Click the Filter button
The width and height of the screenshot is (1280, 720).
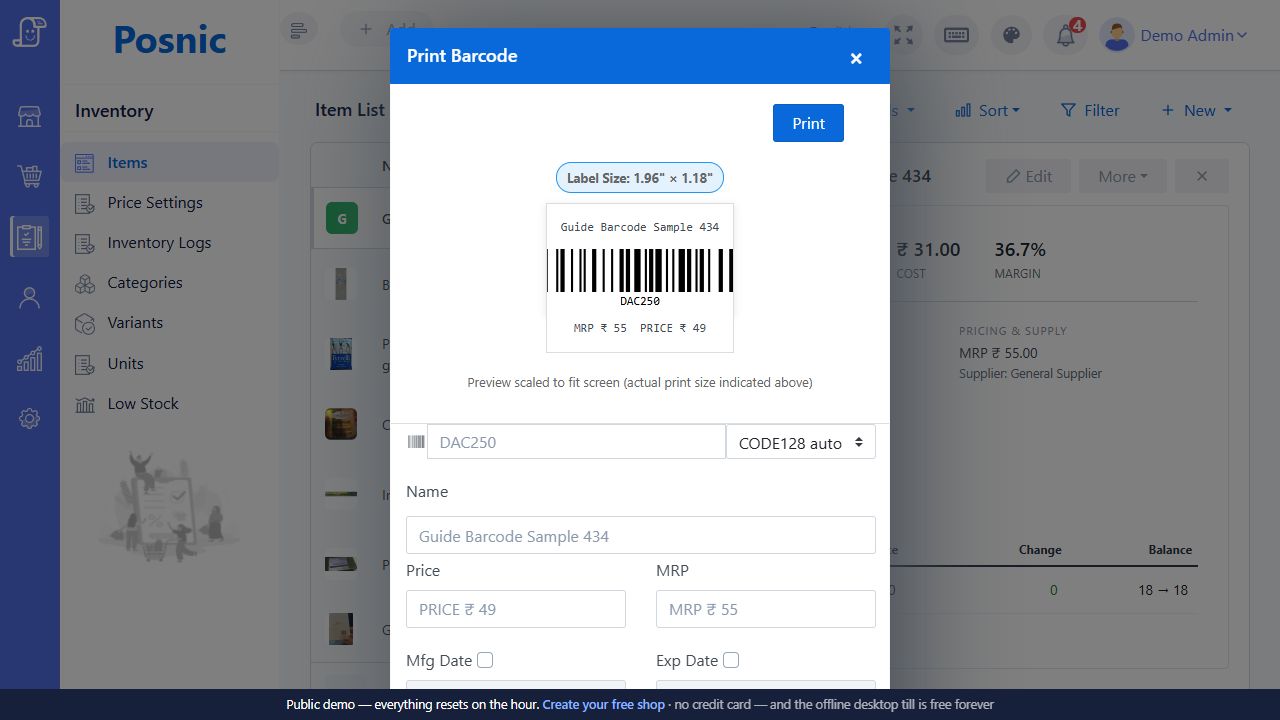pos(1090,110)
